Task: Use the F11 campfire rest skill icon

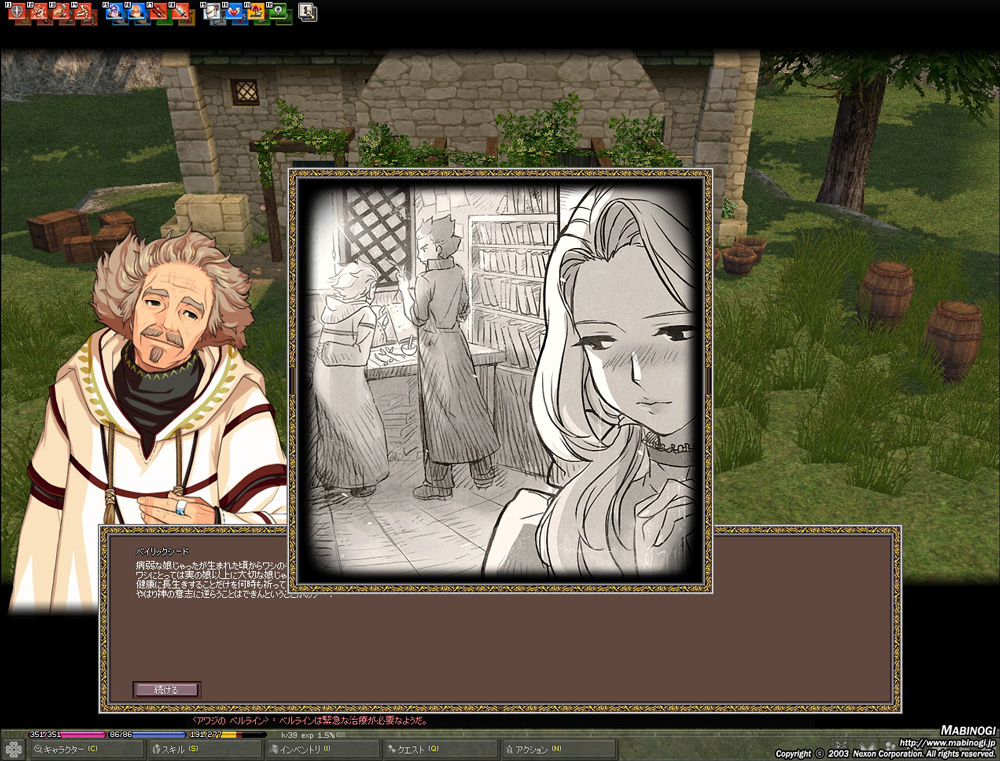Action: pos(256,11)
